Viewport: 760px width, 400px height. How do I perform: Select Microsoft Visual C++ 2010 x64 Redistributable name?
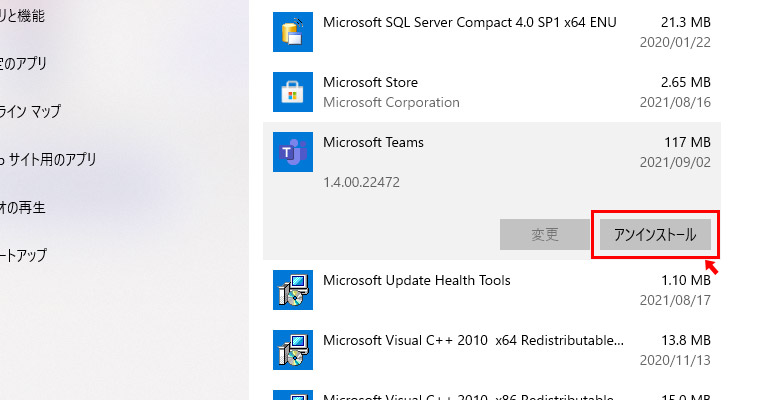point(474,340)
